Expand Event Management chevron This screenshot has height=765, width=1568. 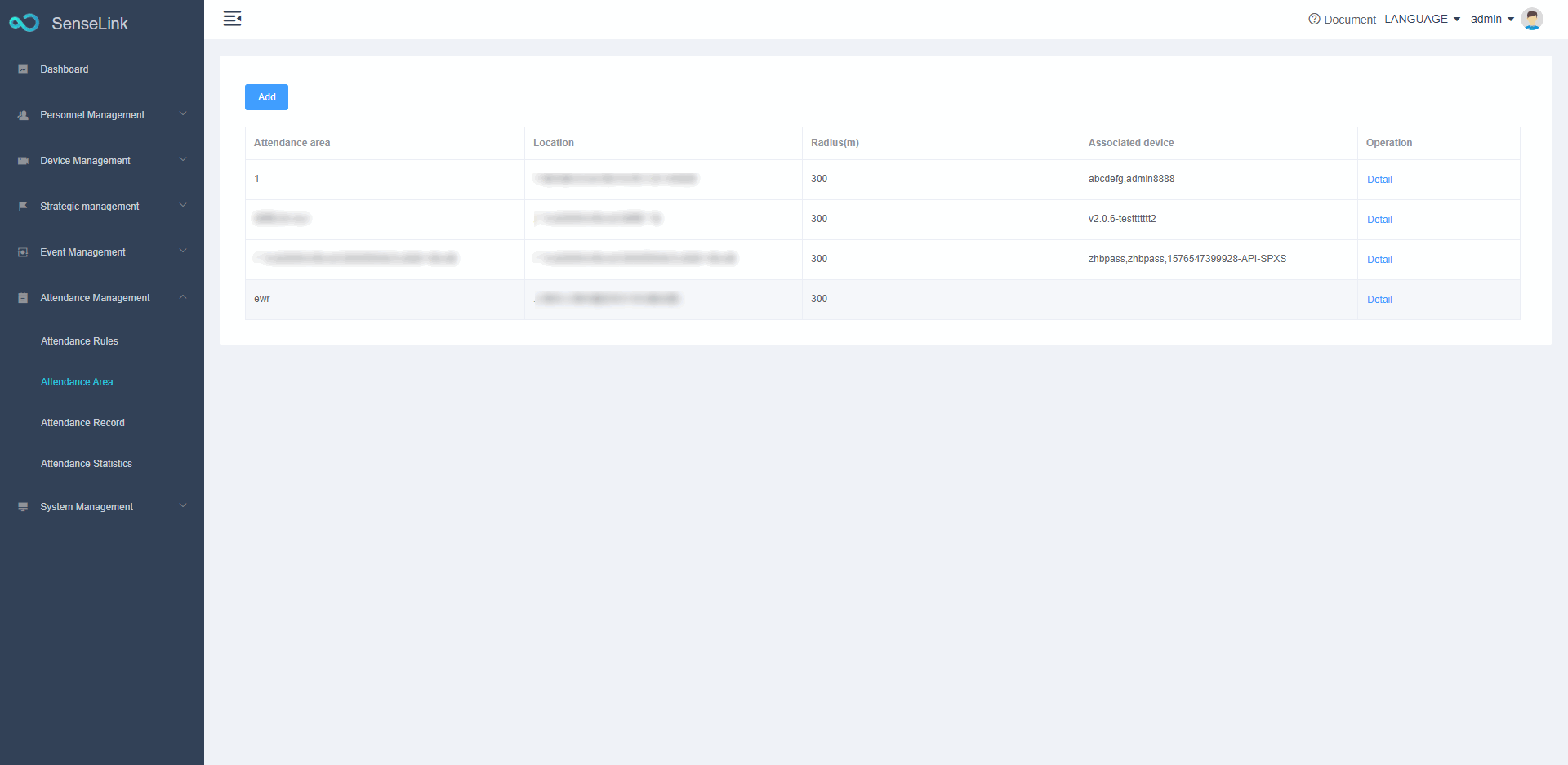click(183, 251)
